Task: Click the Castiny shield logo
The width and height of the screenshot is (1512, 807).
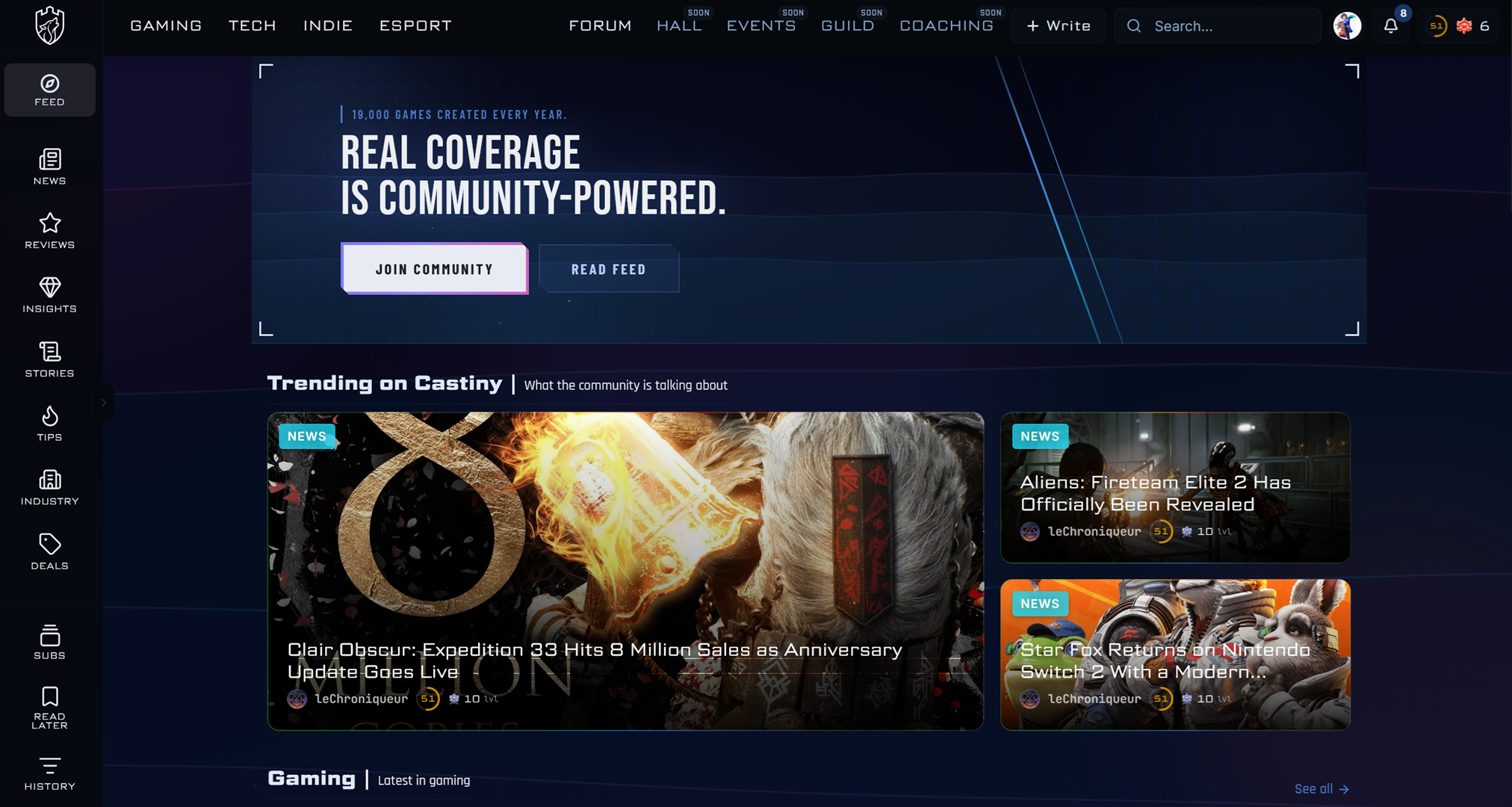Action: click(50, 25)
